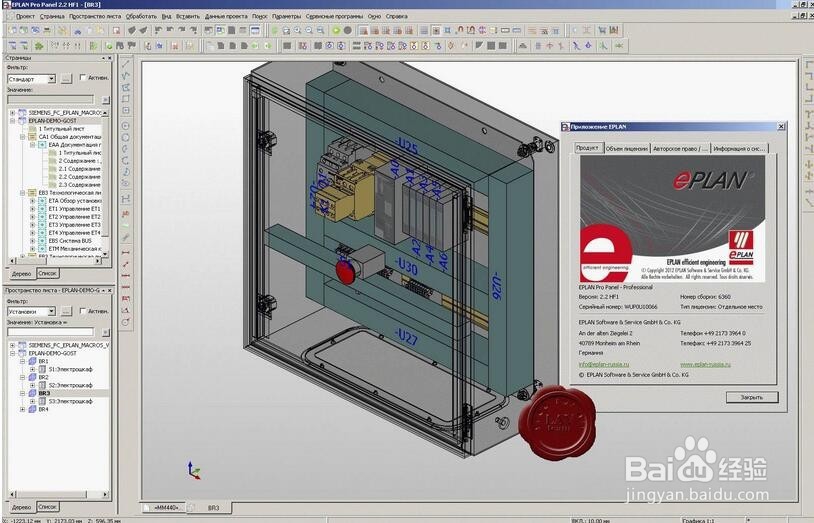This screenshot has height=523, width=814.
Task: Open the Установки filter dropdown
Action: pos(51,312)
